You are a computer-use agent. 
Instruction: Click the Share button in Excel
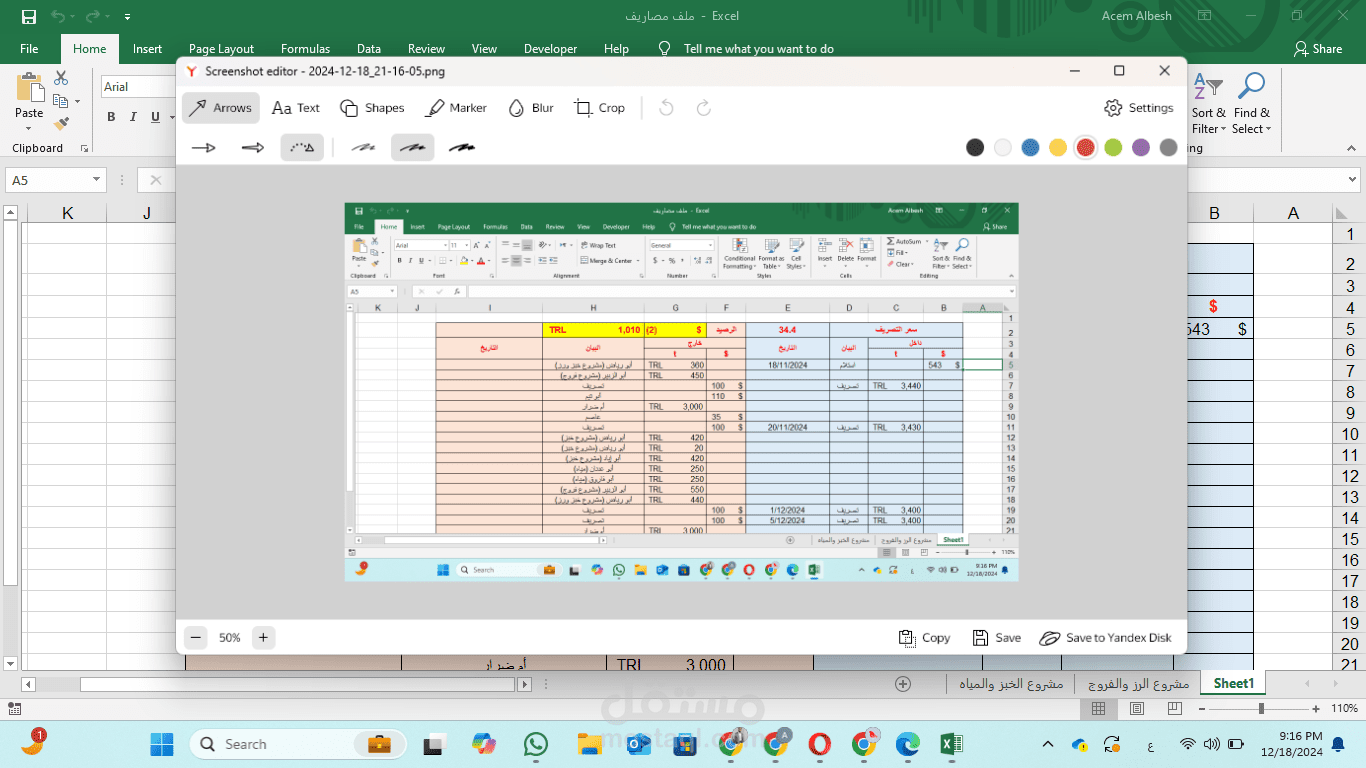pyautogui.click(x=1318, y=48)
